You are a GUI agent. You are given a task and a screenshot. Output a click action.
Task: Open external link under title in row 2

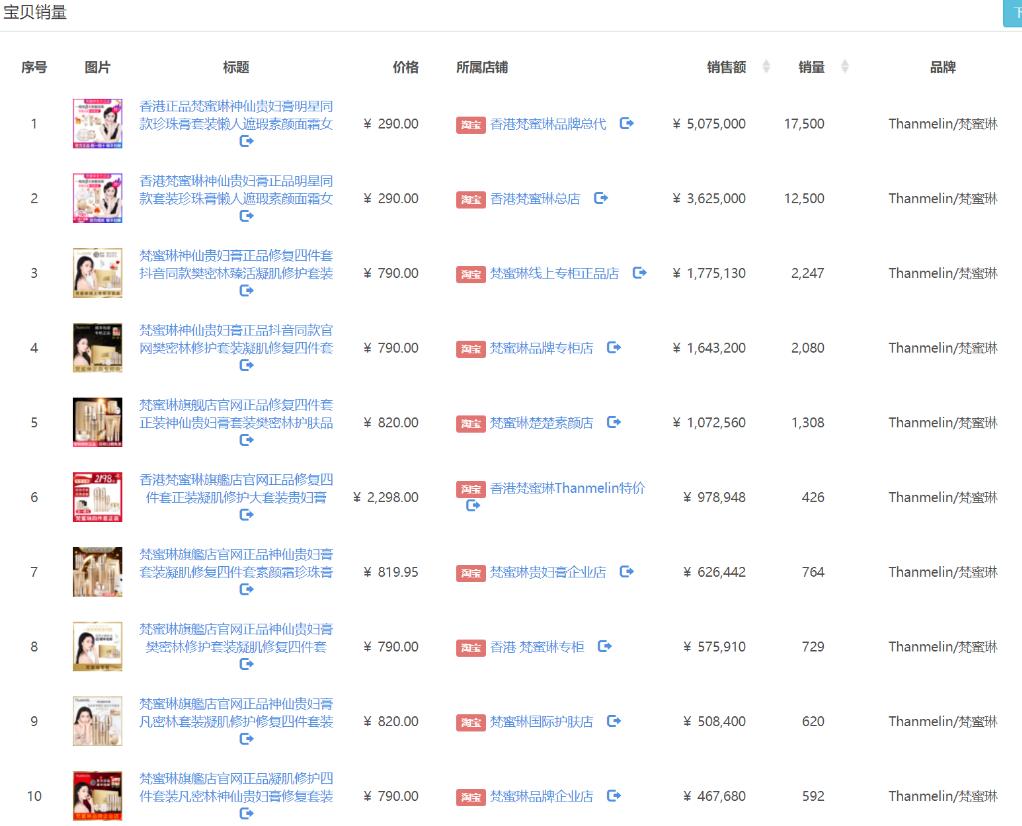point(246,216)
